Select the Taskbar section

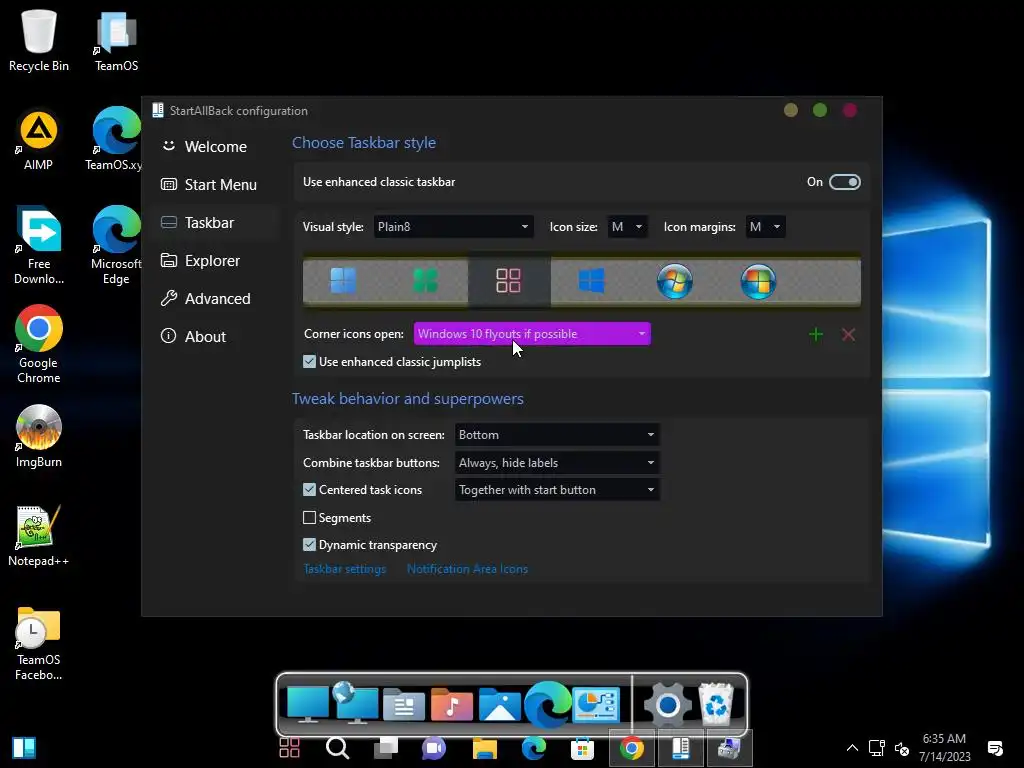tap(215, 223)
